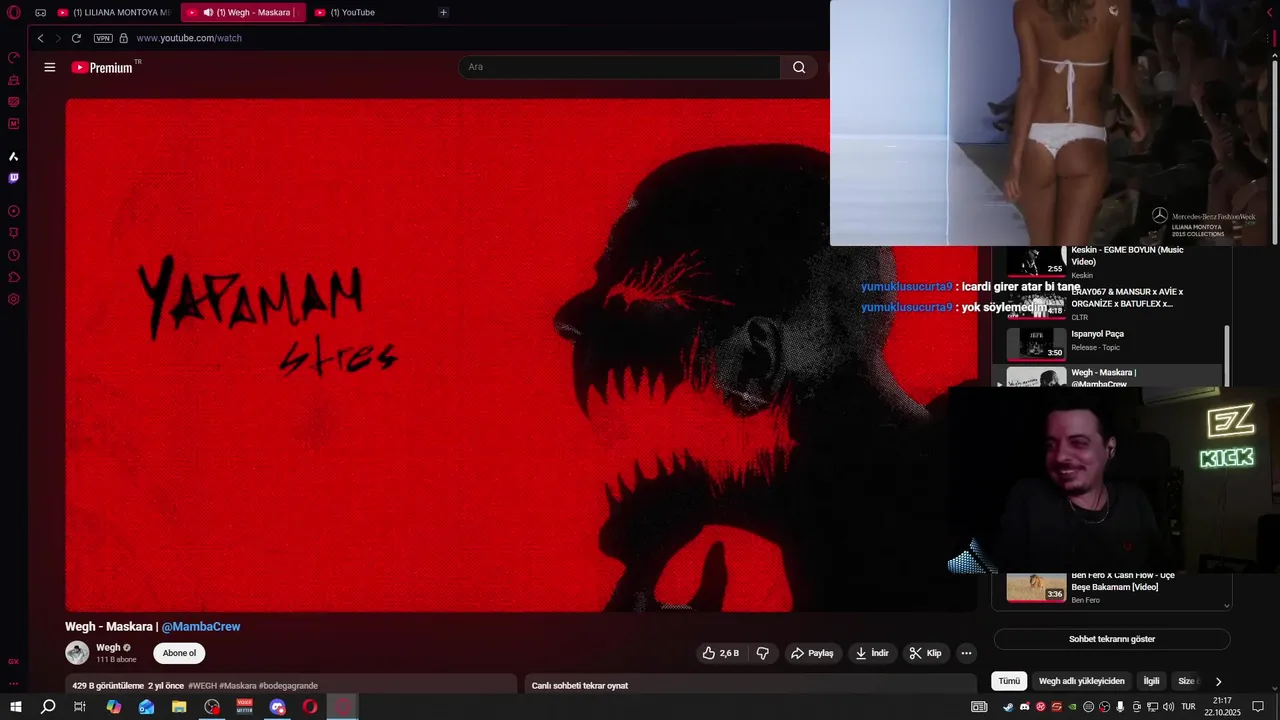This screenshot has height=720, width=1280.
Task: Open the History clock icon in sidebar
Action: tap(14, 255)
